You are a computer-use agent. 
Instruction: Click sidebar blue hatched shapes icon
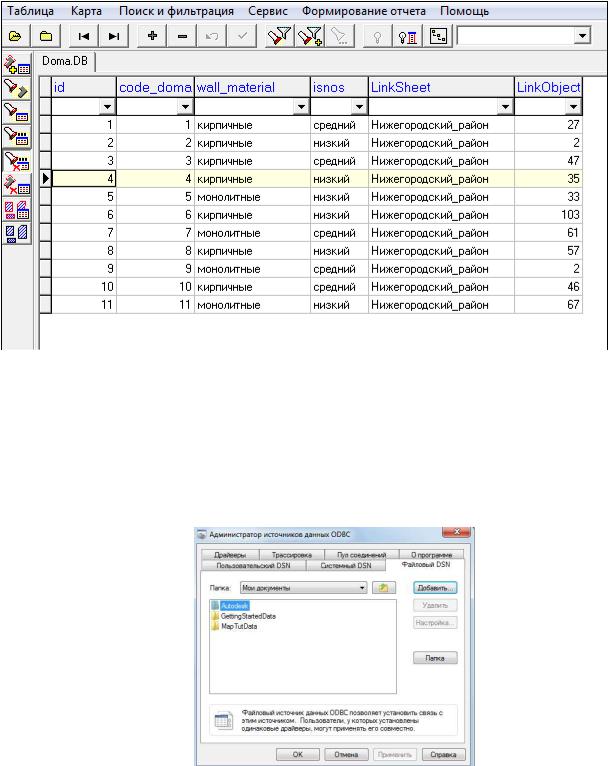(x=17, y=233)
